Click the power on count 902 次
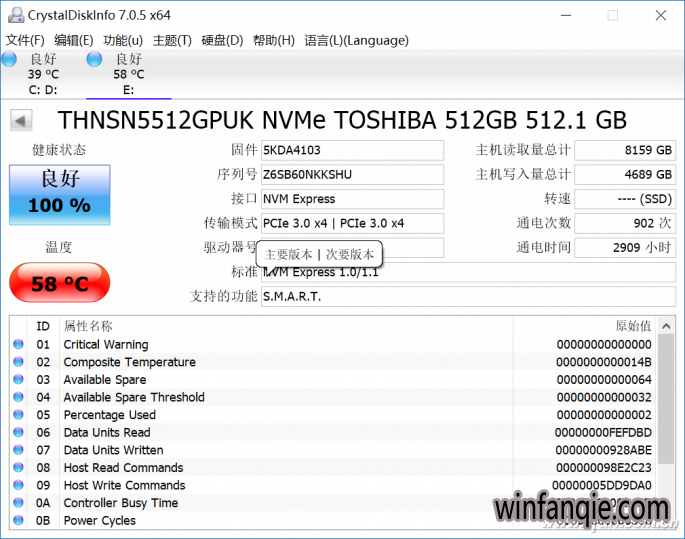Viewport: 685px width, 539px height. 625,224
